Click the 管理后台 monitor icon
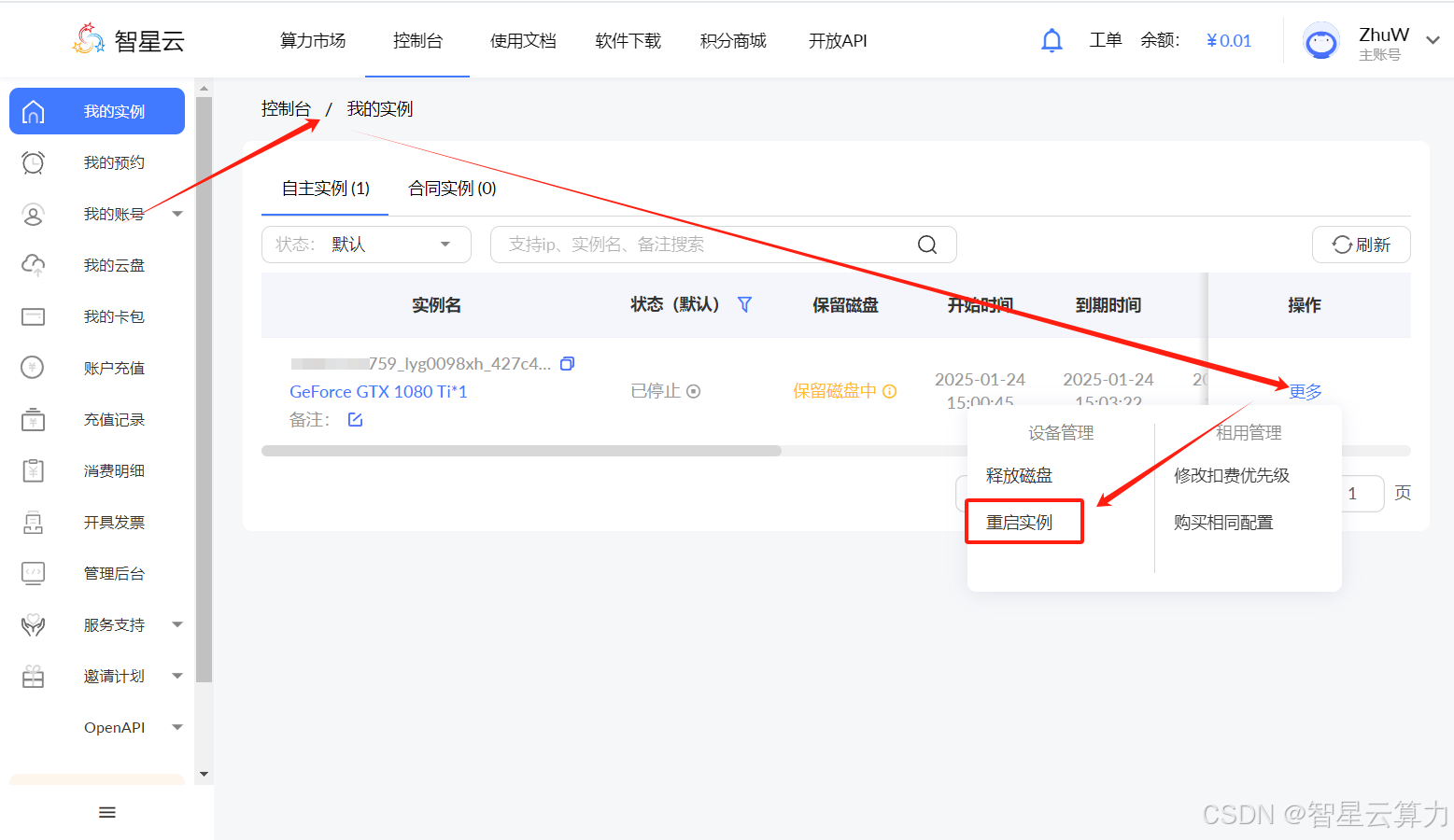The height and width of the screenshot is (840, 1454). click(34, 573)
